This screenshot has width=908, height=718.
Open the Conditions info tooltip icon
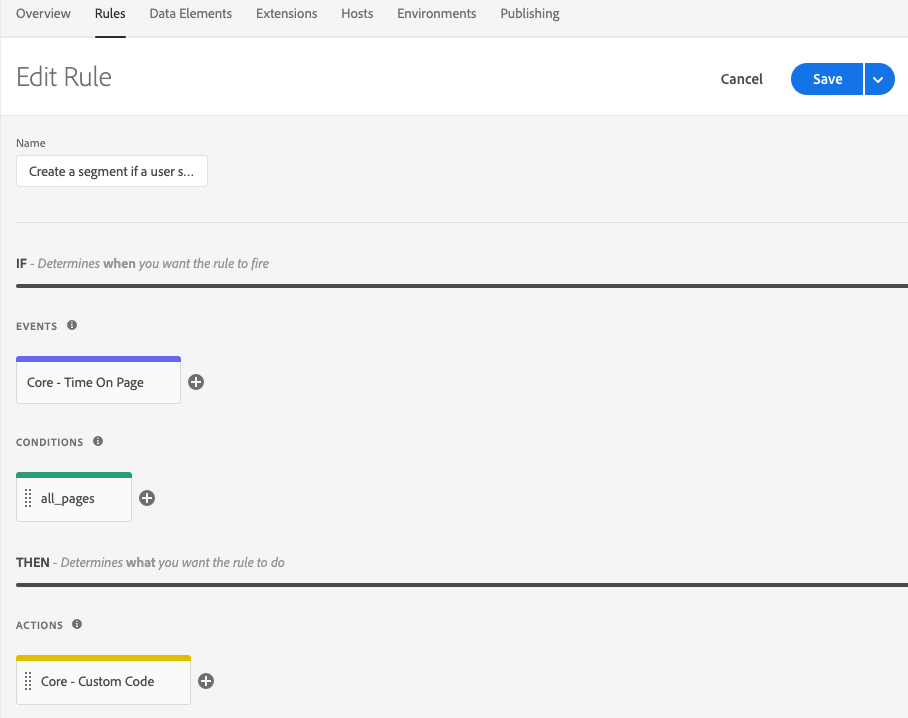point(98,441)
